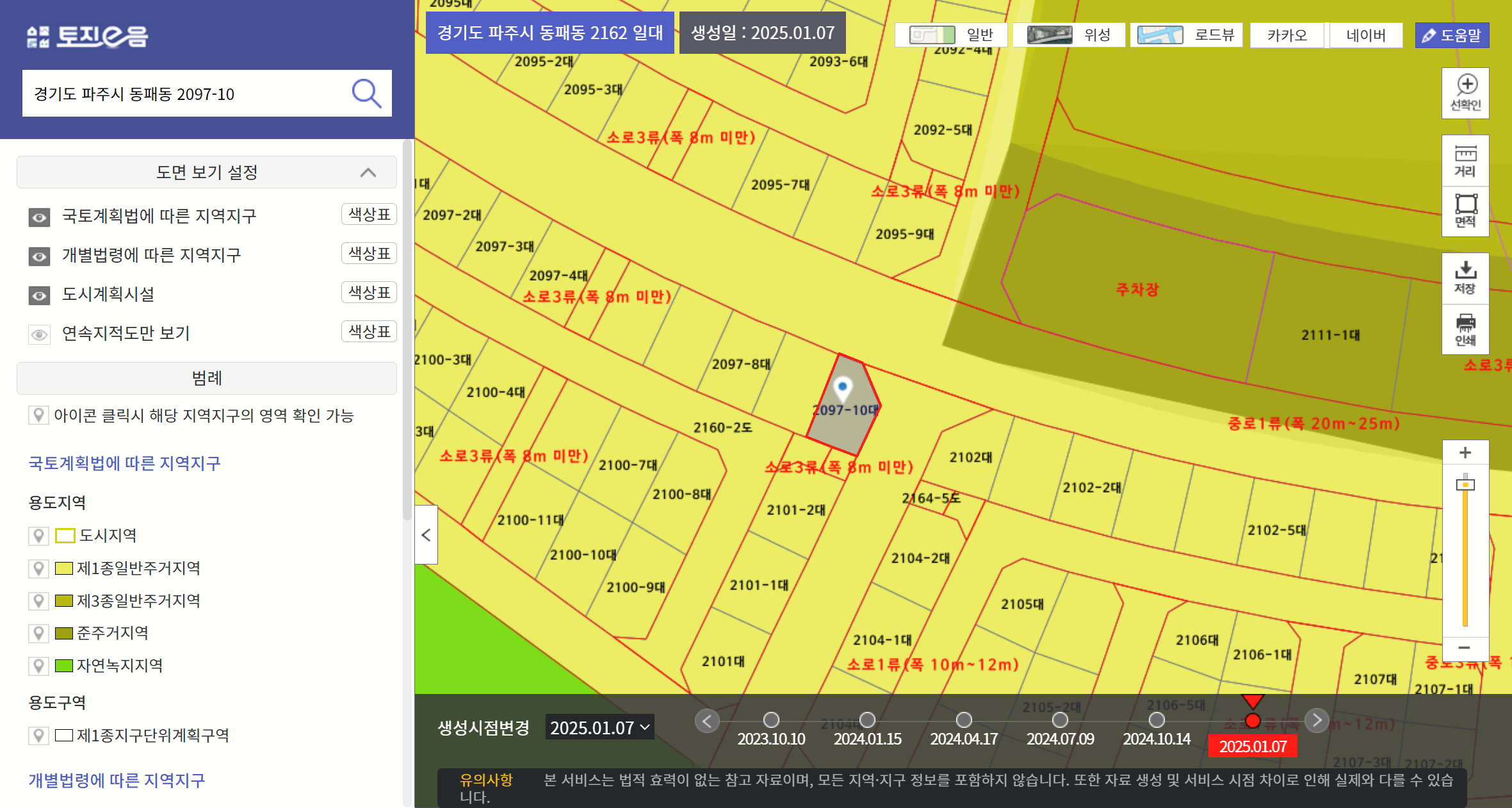Click map pin icon beside 자연녹지지역
The image size is (1512, 808).
[38, 666]
